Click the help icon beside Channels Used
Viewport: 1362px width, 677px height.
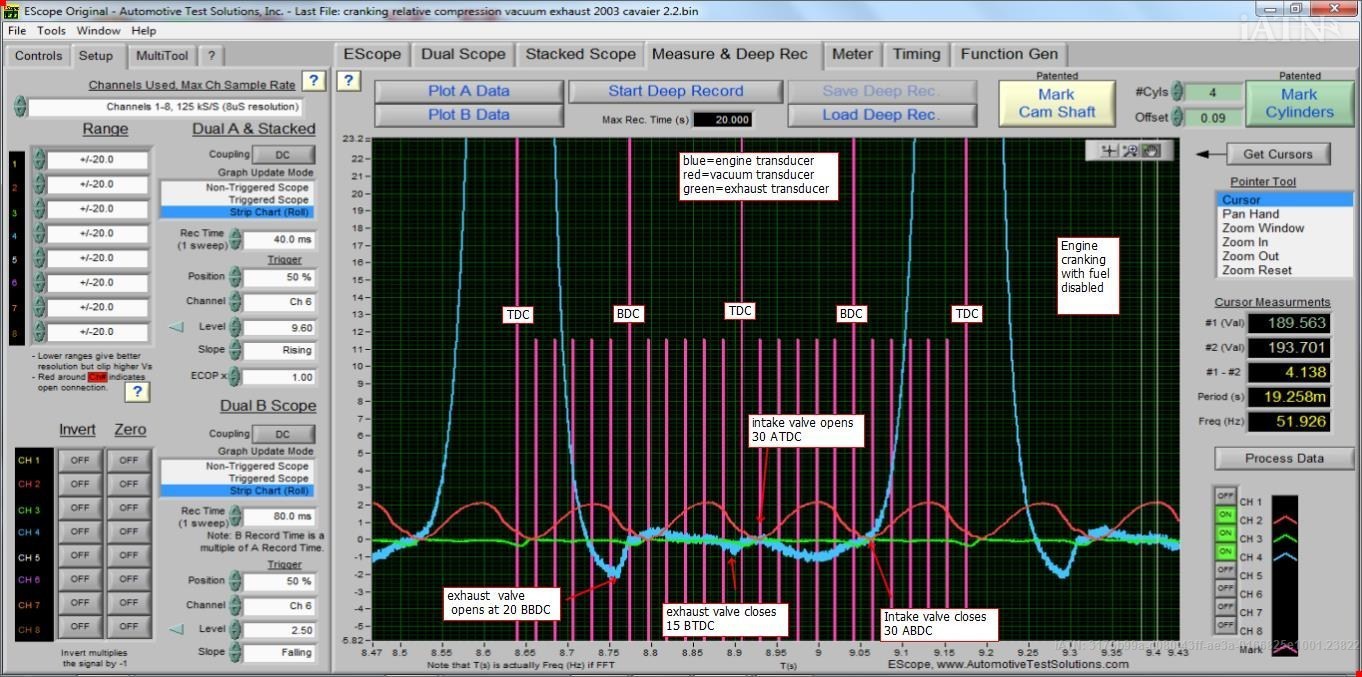[313, 81]
